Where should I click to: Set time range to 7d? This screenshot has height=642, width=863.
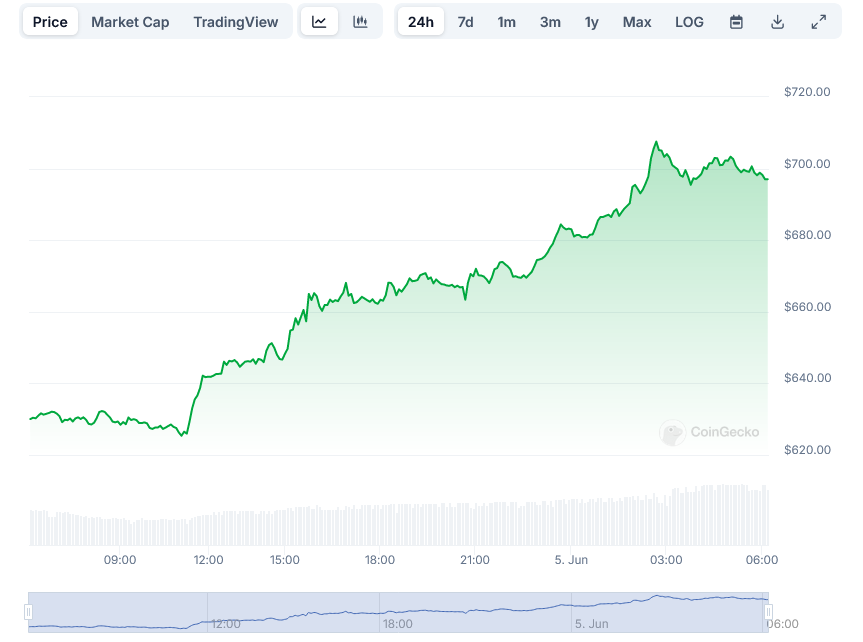(x=465, y=22)
